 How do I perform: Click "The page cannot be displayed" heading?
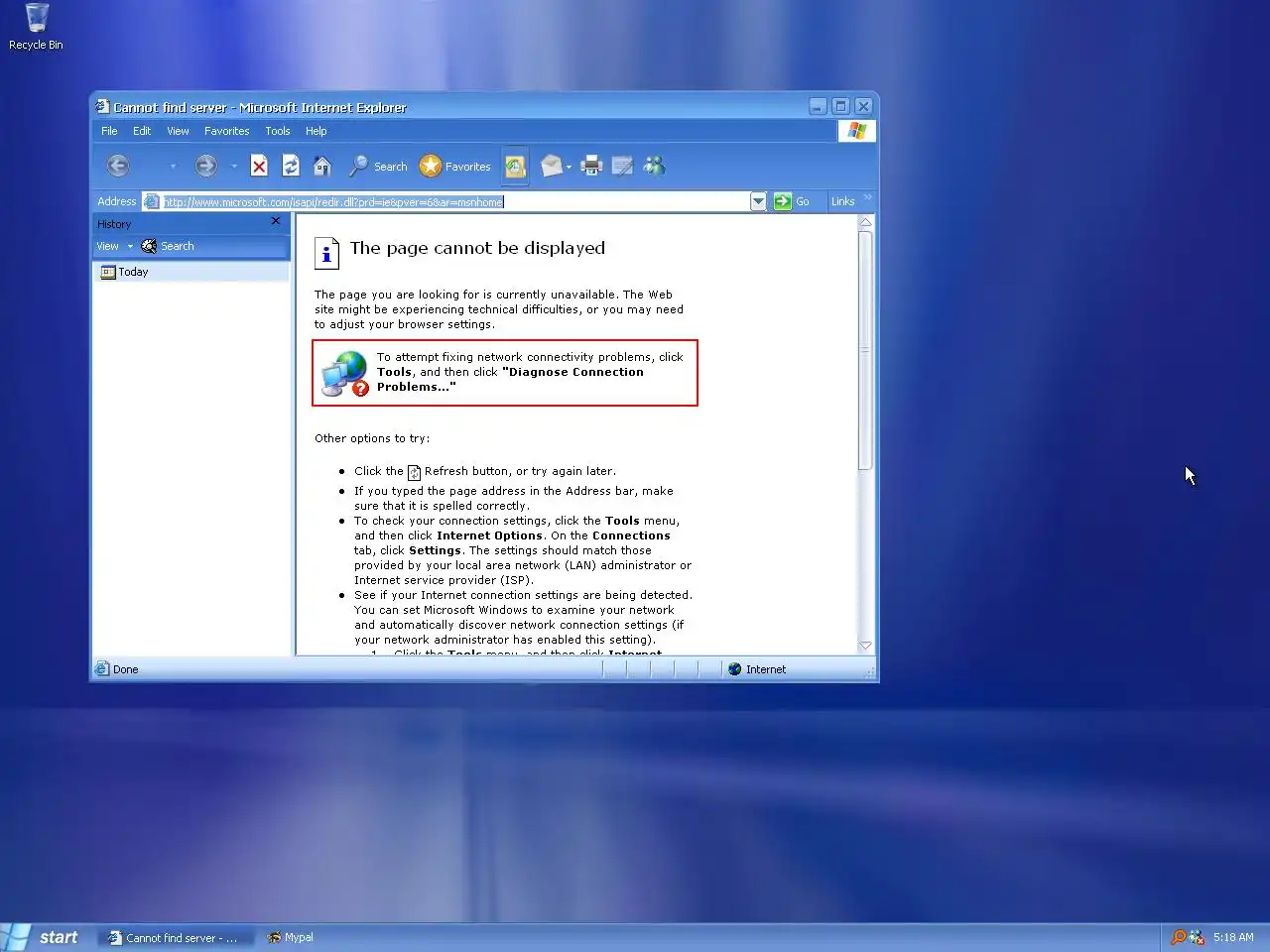pyautogui.click(x=477, y=248)
